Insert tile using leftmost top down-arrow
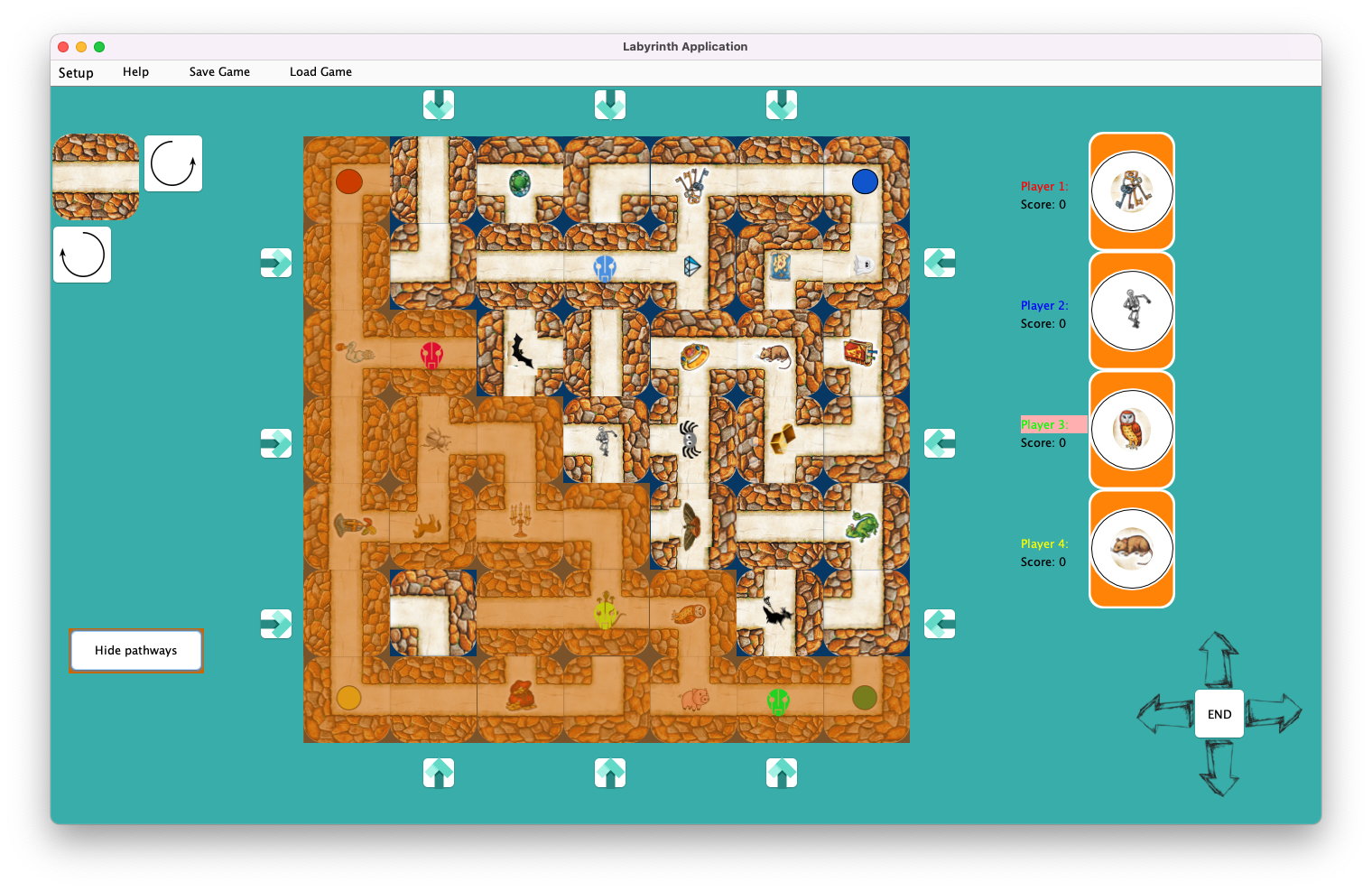The width and height of the screenshot is (1372, 891). point(439,105)
